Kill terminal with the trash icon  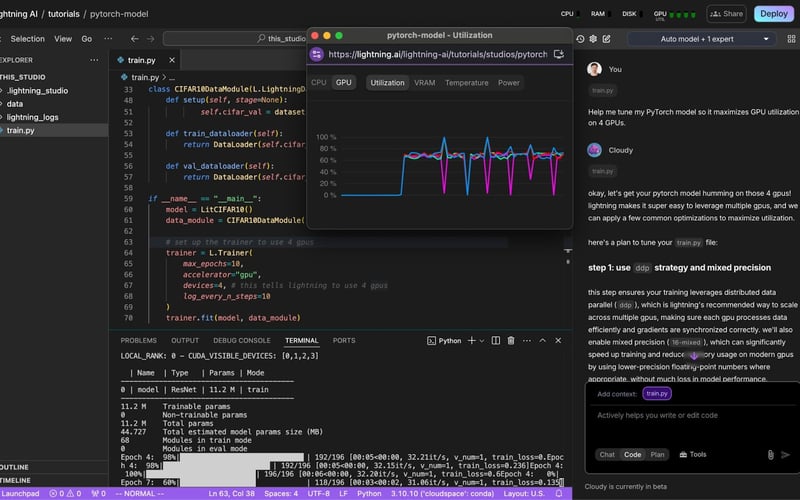[511, 340]
